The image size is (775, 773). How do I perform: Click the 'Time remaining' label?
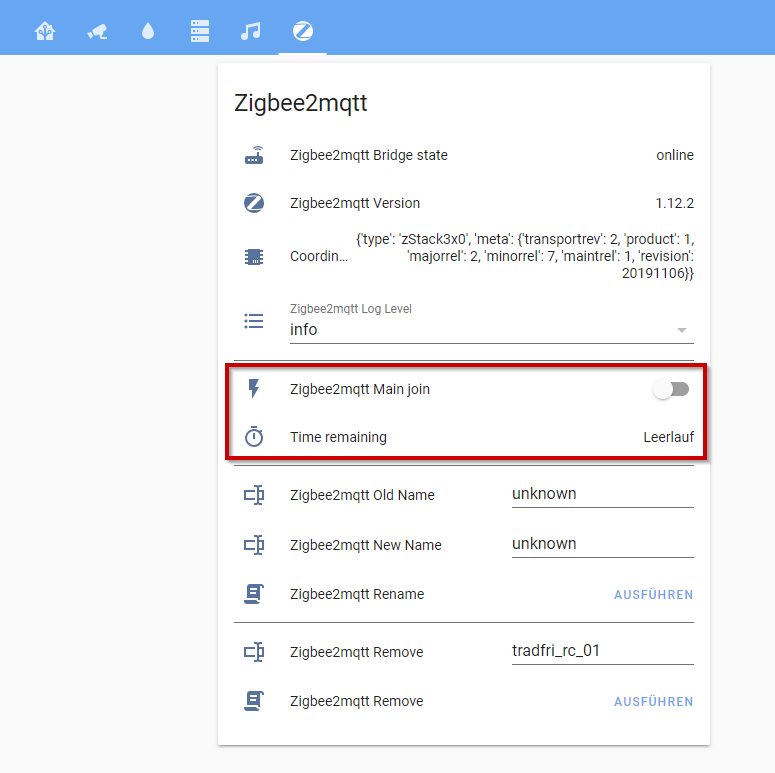(338, 437)
